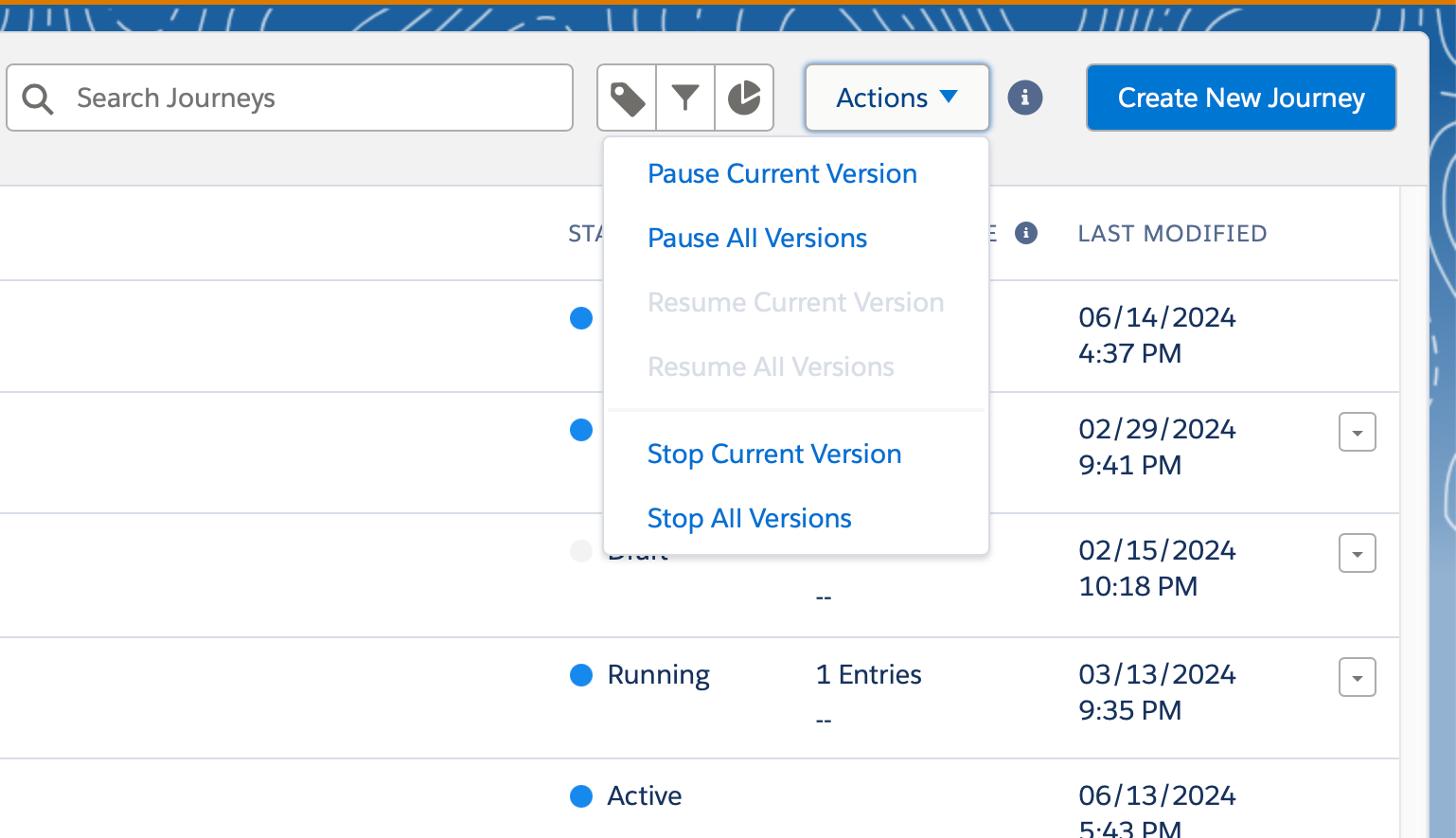Click info icon next to Actions
Screen dimensions: 1456x838
(1025, 98)
